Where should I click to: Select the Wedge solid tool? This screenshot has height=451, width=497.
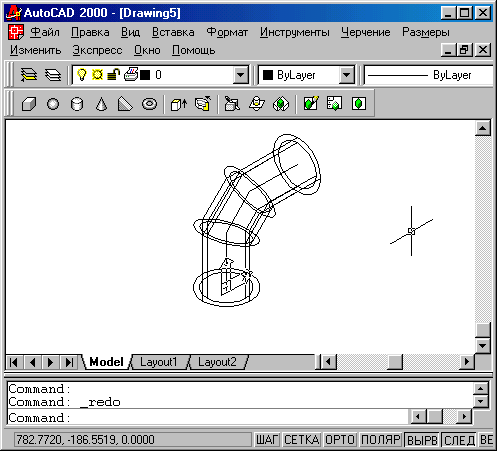(x=125, y=104)
